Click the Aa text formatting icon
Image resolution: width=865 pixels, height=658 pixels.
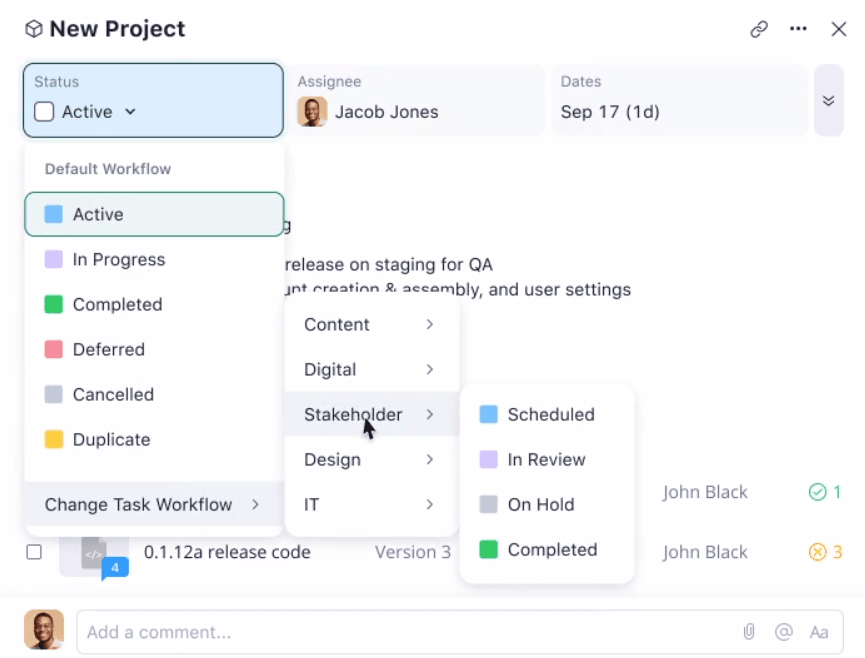coord(819,631)
